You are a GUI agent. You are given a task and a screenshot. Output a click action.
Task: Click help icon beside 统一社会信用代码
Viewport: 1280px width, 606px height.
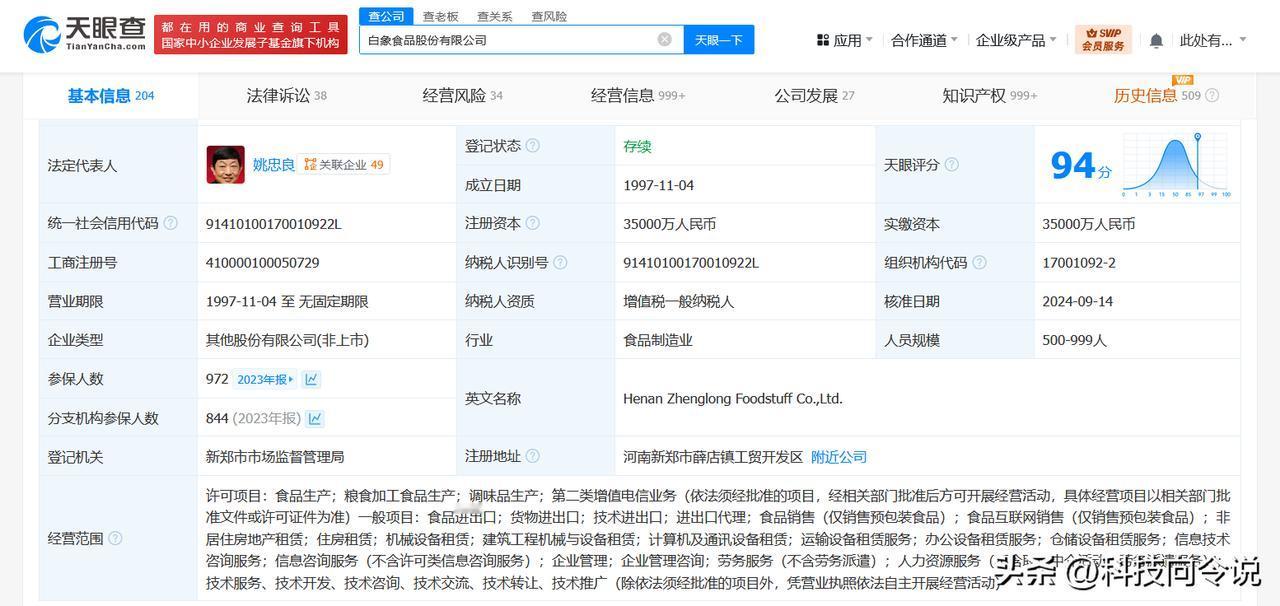tap(170, 223)
